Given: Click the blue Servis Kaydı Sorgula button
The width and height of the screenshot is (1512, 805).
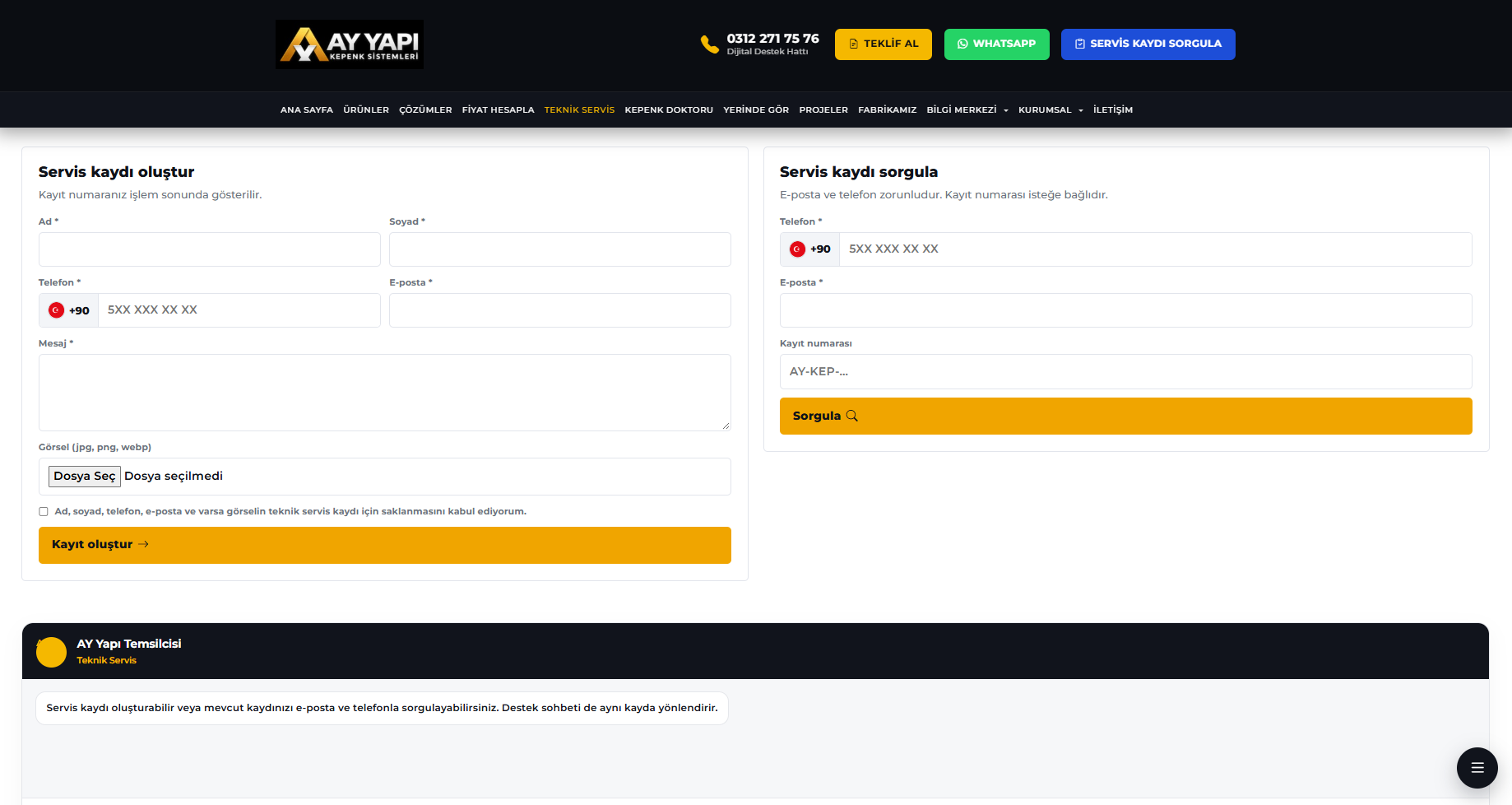Looking at the screenshot, I should (1148, 44).
